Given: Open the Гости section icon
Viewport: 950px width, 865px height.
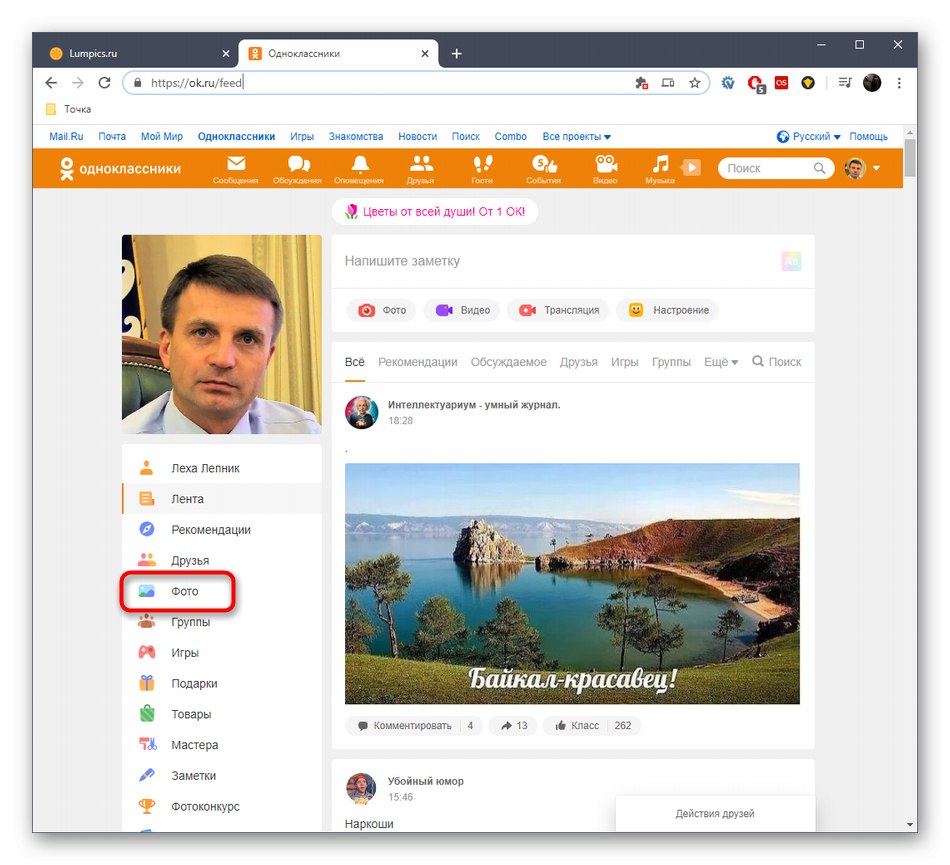Looking at the screenshot, I should click(x=482, y=168).
